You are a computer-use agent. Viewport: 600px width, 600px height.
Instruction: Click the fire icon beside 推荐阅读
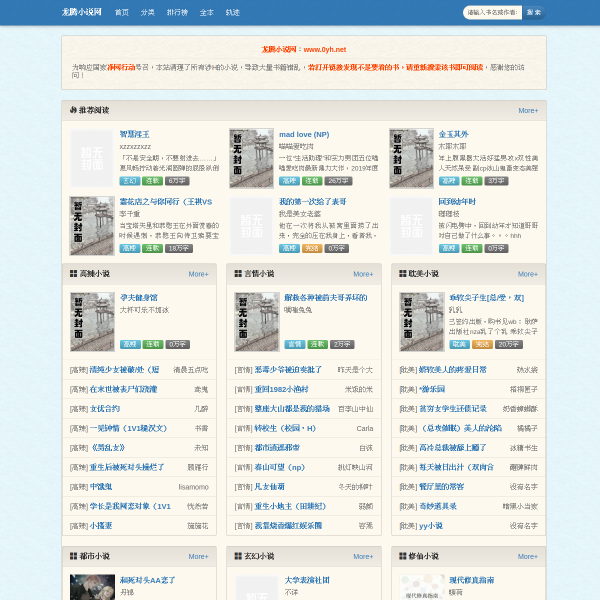tap(72, 110)
